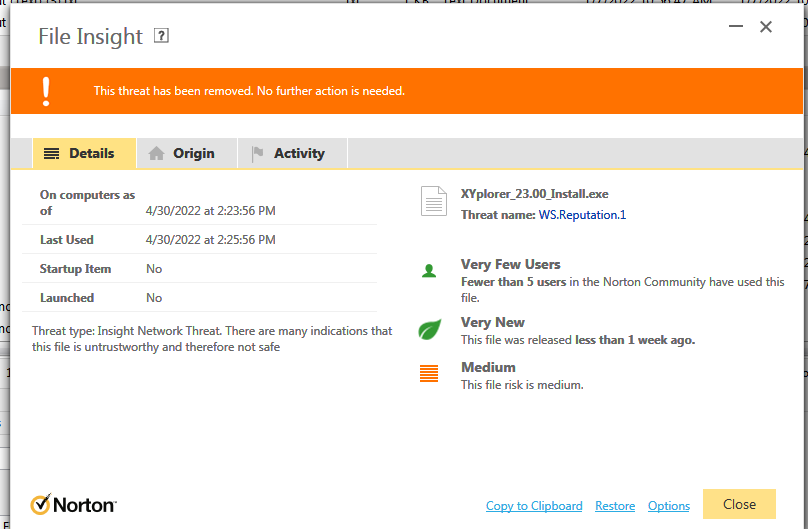Close File Insight with the X button
Viewport: 808px width, 529px height.
pyautogui.click(x=766, y=27)
